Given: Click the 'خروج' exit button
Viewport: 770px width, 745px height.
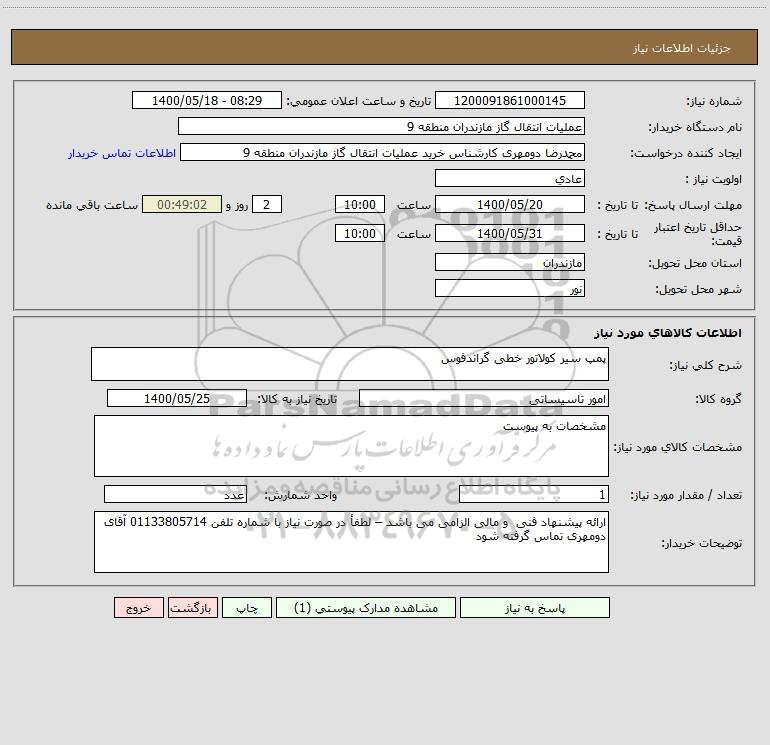Looking at the screenshot, I should [138, 607].
